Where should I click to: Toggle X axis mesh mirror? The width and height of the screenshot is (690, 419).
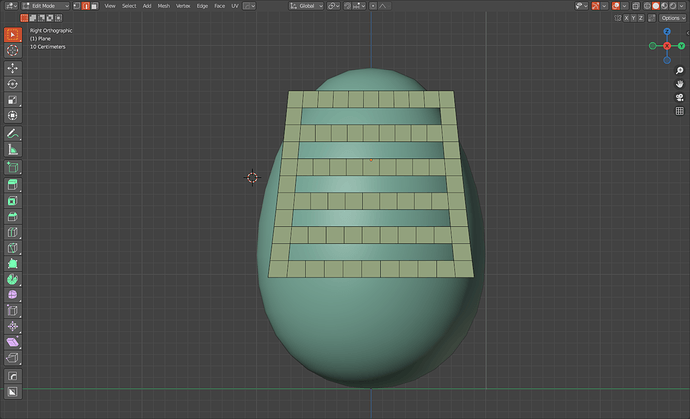(626, 18)
